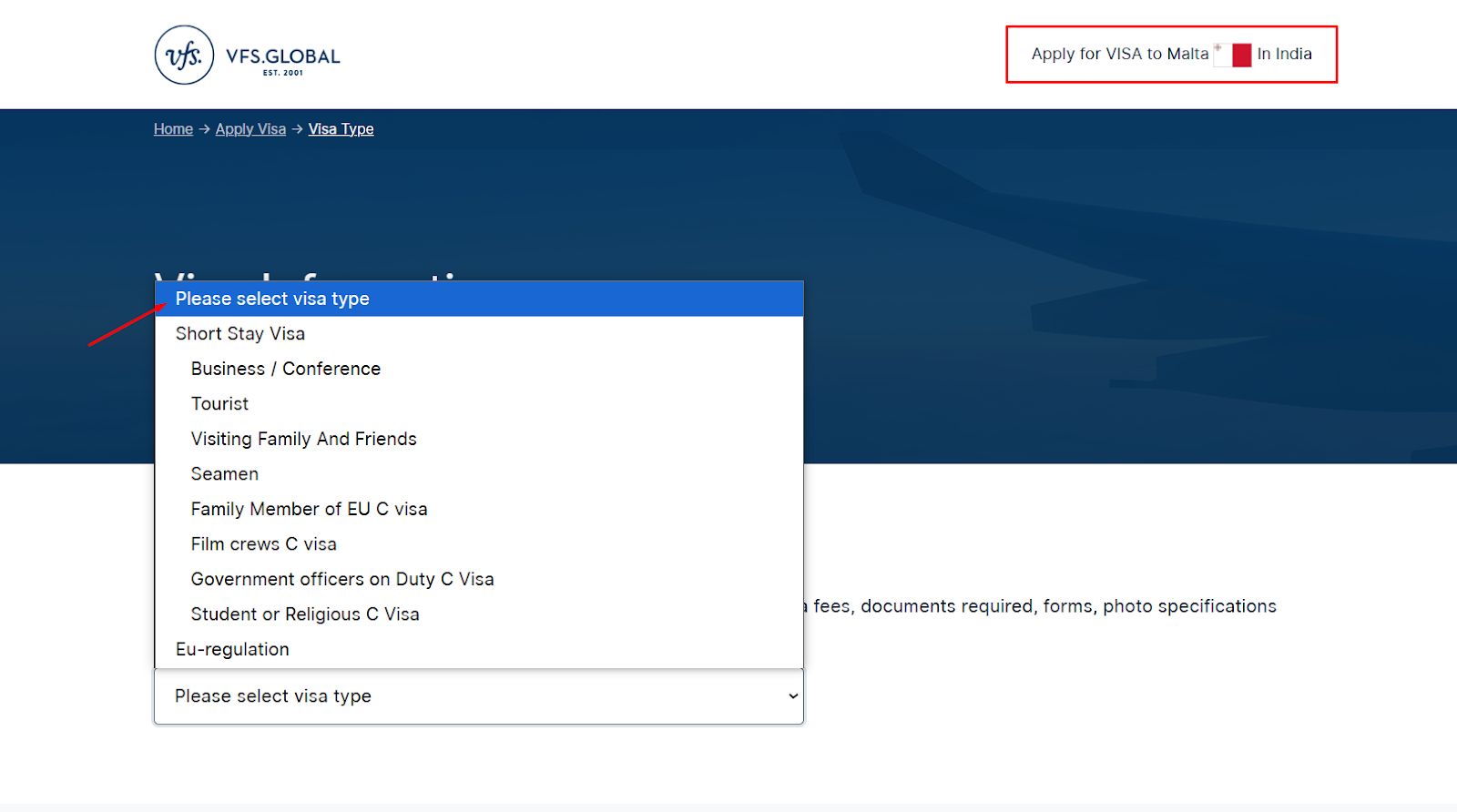Select Family Member of EU C visa

pos(479,509)
